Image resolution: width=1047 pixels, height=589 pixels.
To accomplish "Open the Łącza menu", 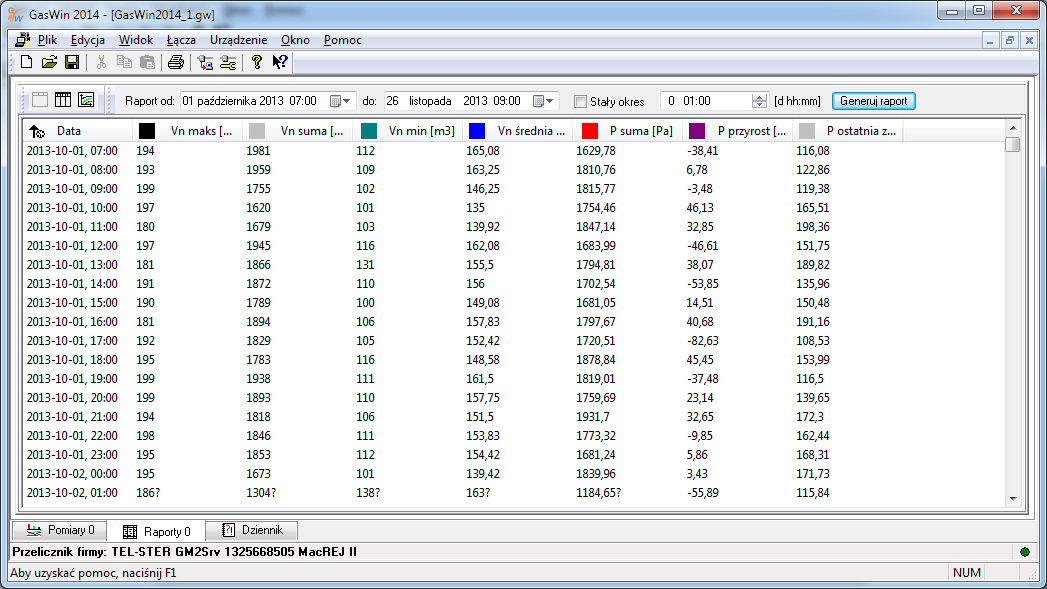I will (x=181, y=40).
